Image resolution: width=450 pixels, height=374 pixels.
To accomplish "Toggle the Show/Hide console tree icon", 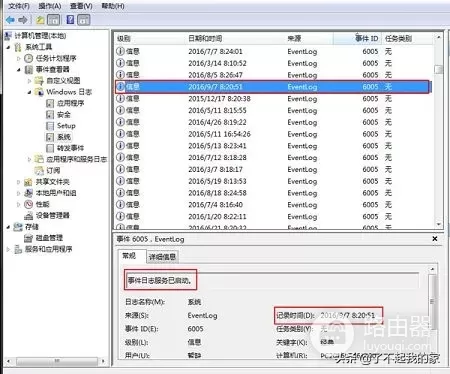I will tap(54, 20).
